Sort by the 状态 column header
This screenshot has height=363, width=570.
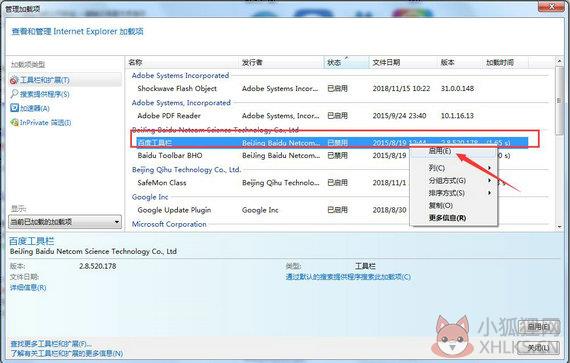click(346, 62)
